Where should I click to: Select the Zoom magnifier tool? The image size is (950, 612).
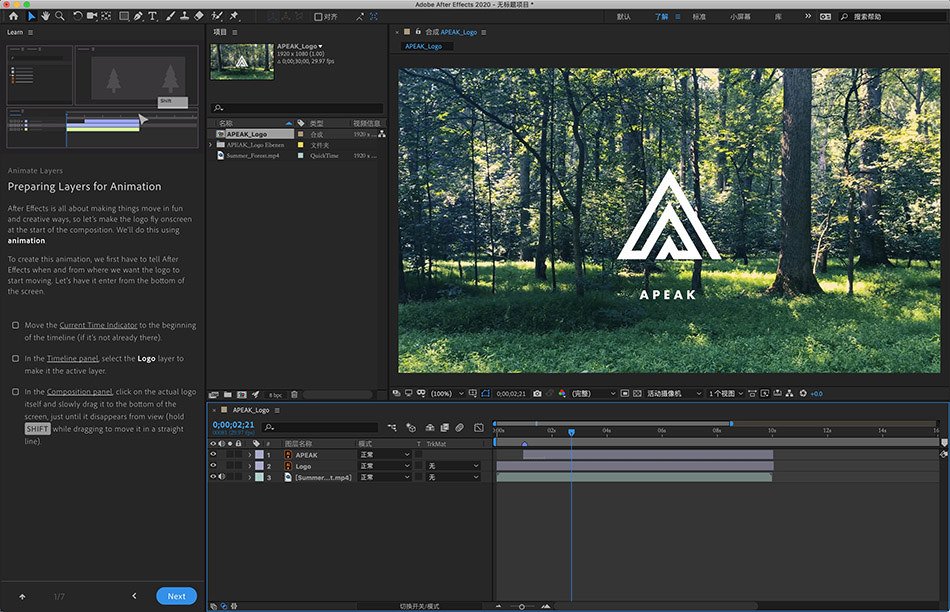tap(59, 16)
